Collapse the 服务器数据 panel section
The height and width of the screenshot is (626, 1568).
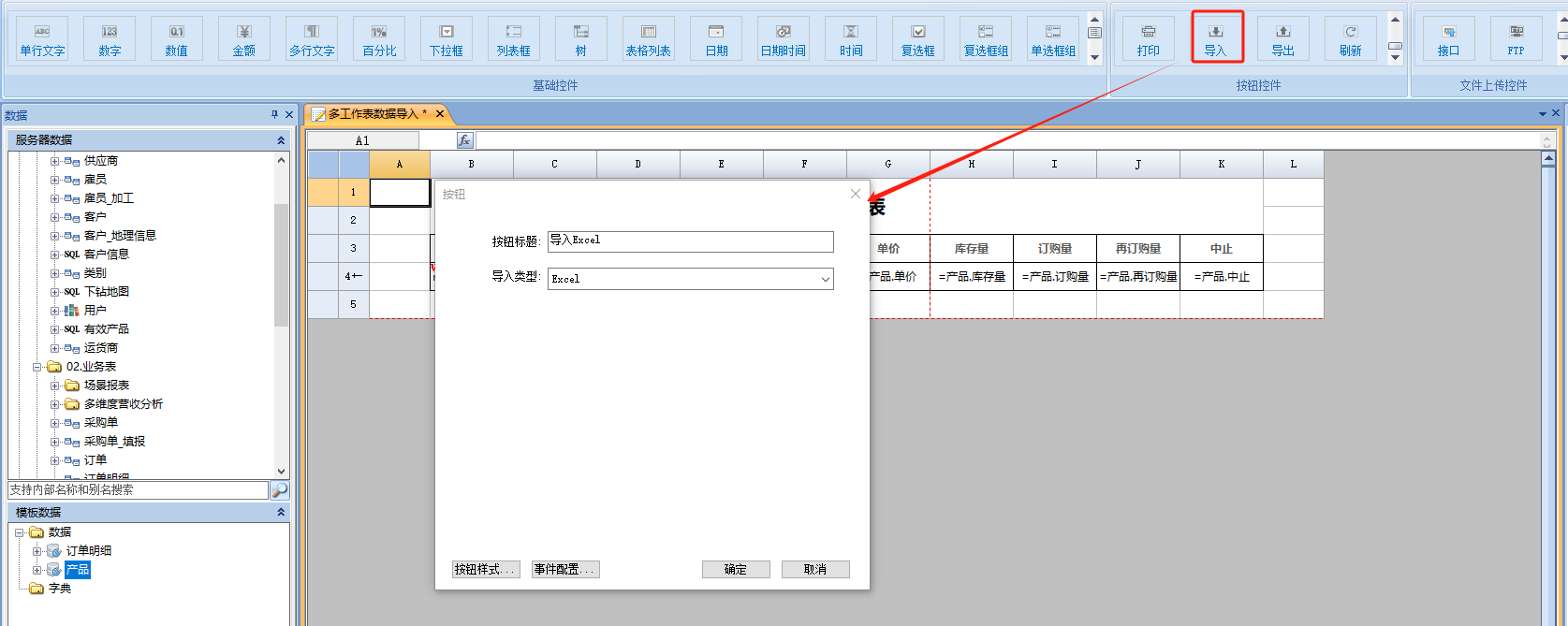coord(281,140)
